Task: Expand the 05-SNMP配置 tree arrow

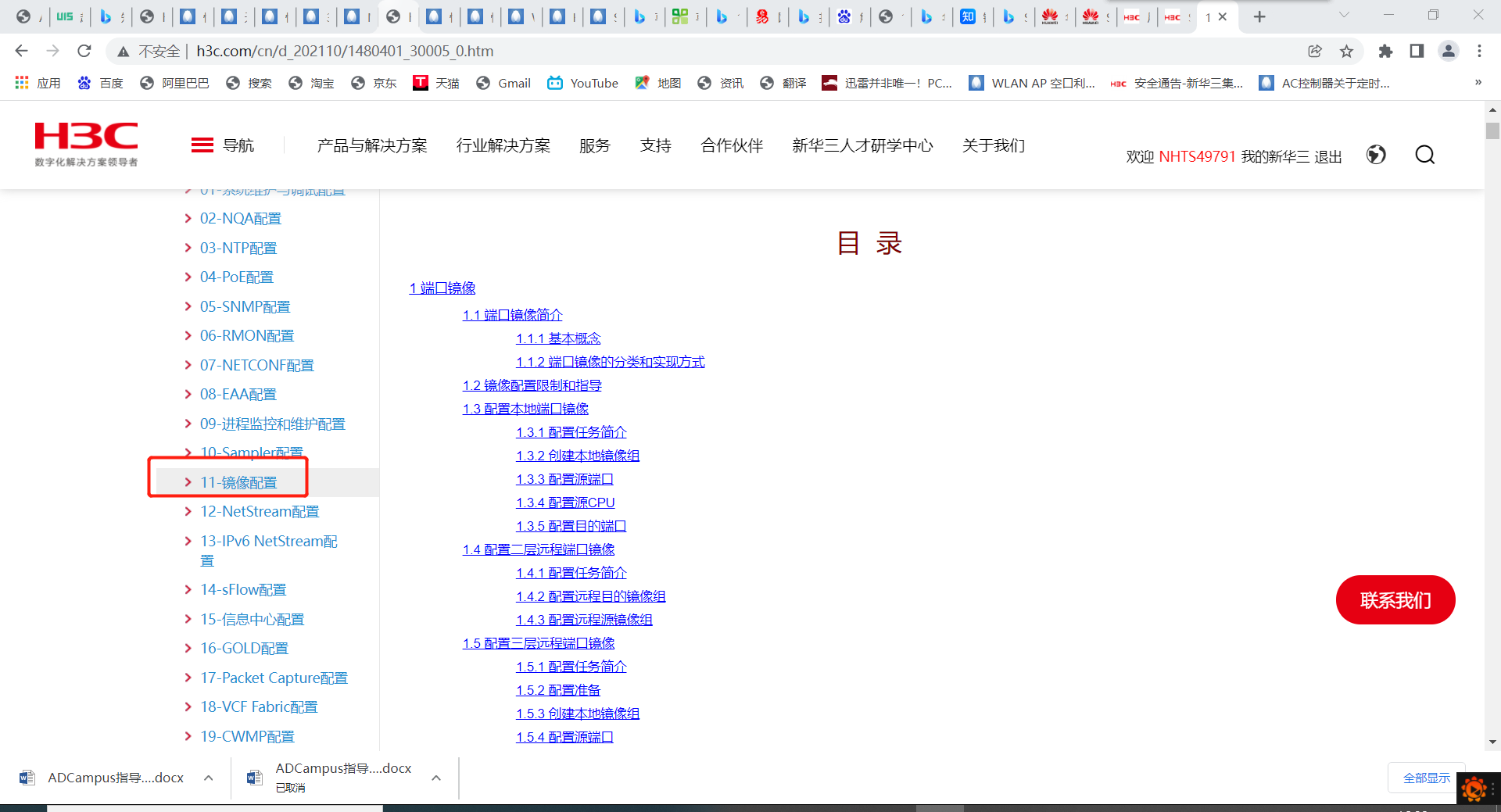Action: 188,306
